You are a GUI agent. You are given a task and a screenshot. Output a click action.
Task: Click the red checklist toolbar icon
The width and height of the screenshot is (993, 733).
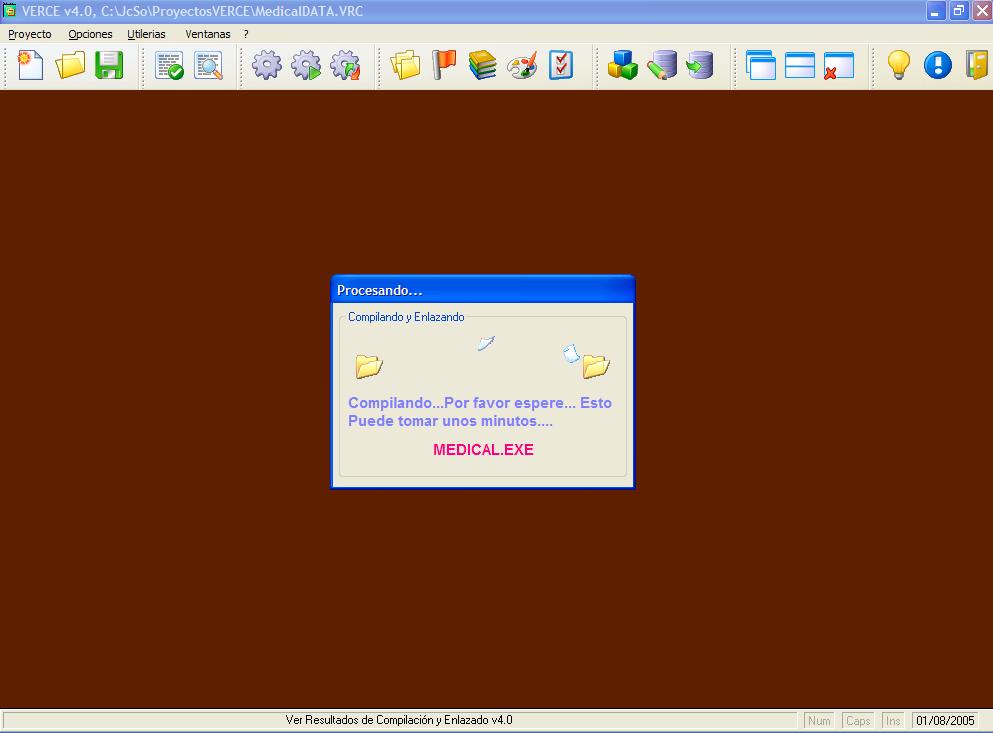[561, 66]
